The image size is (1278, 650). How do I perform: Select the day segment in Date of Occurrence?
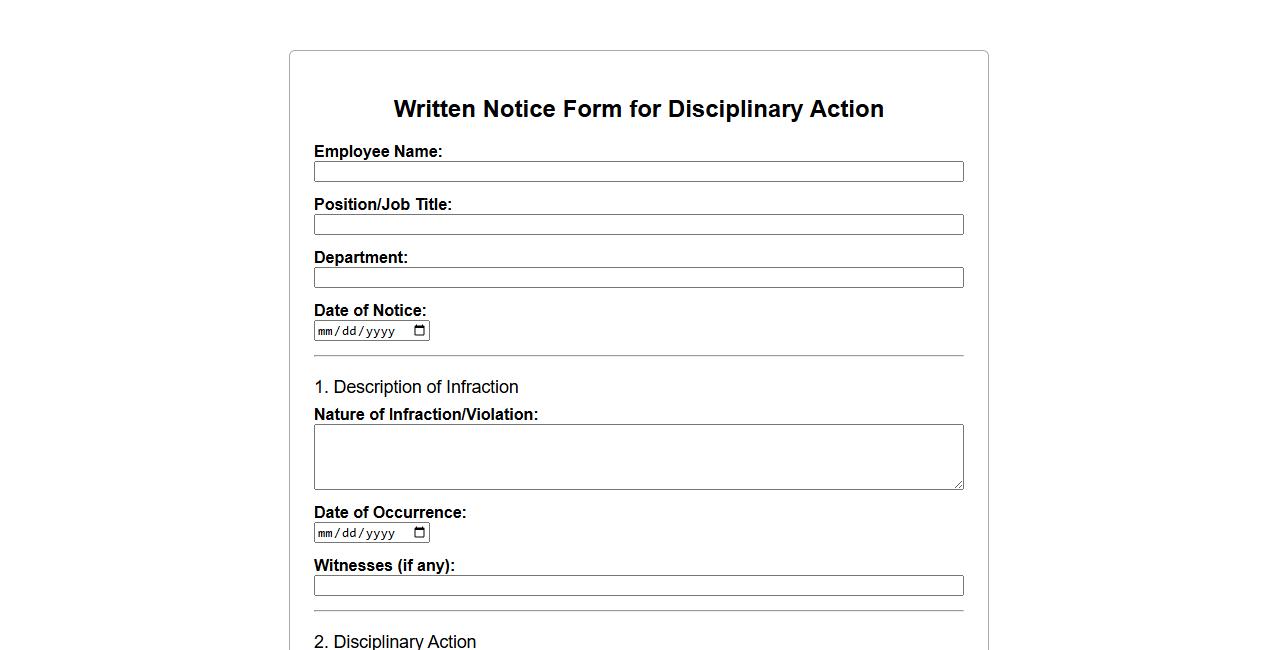coord(347,532)
